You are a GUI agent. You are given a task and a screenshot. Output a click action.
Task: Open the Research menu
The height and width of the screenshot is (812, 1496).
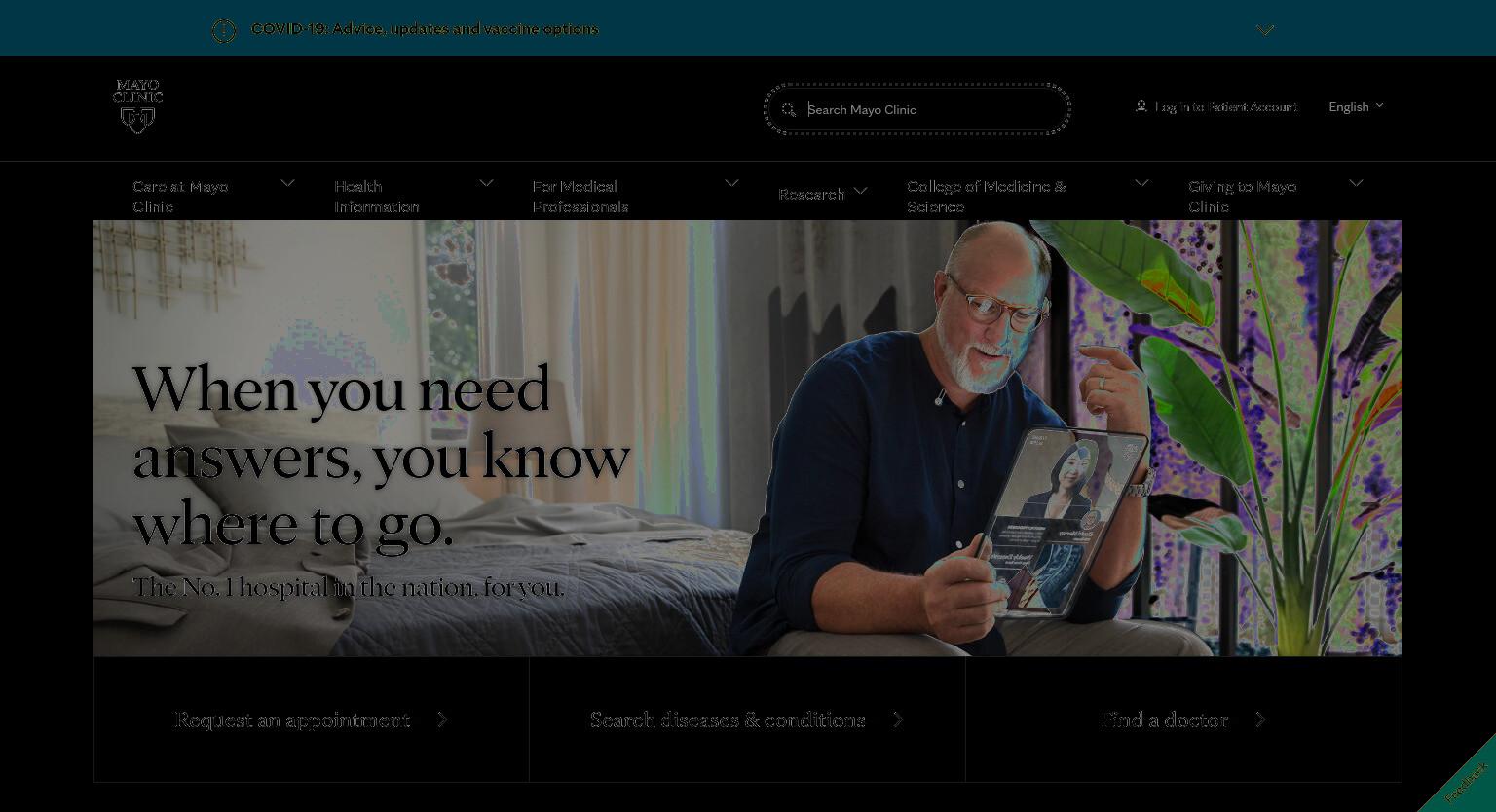coord(822,194)
